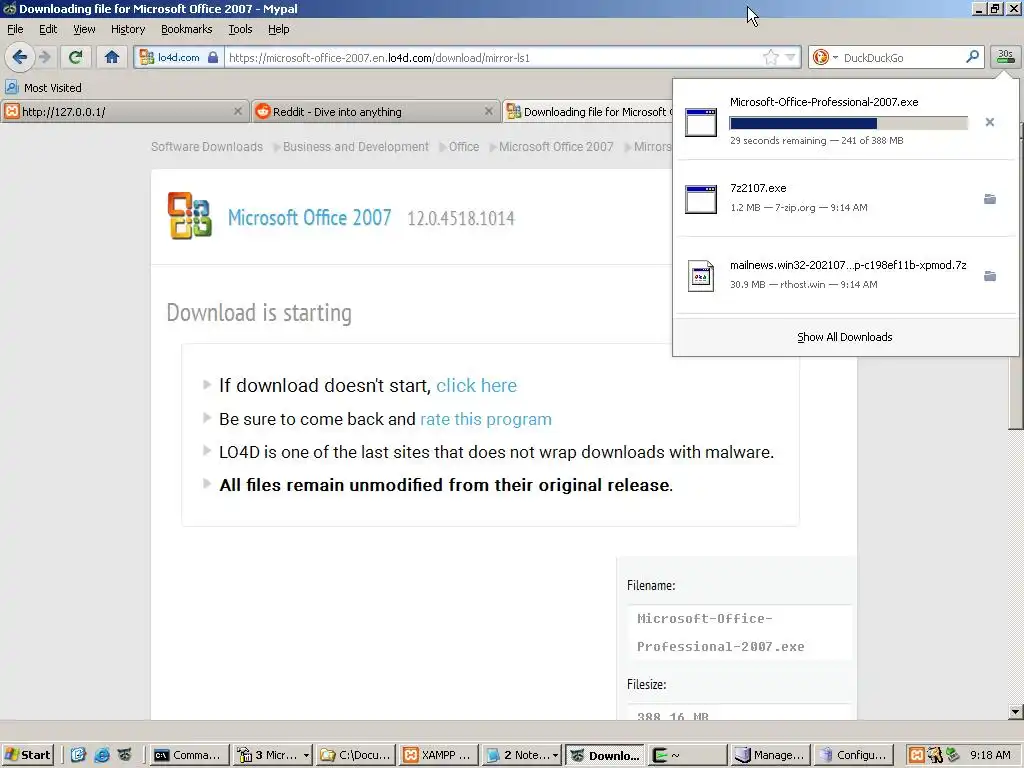Screen dimensions: 1024x768
Task: Click the system clock showing 9:18 AM
Action: point(990,755)
